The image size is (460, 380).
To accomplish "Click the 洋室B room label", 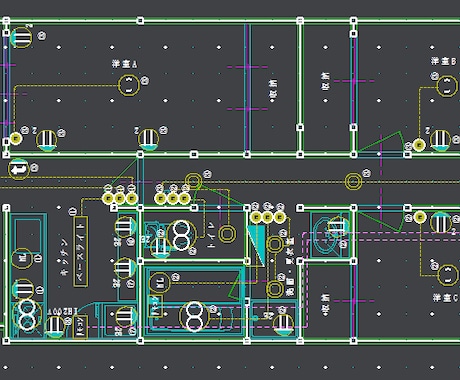I will pyautogui.click(x=443, y=61).
